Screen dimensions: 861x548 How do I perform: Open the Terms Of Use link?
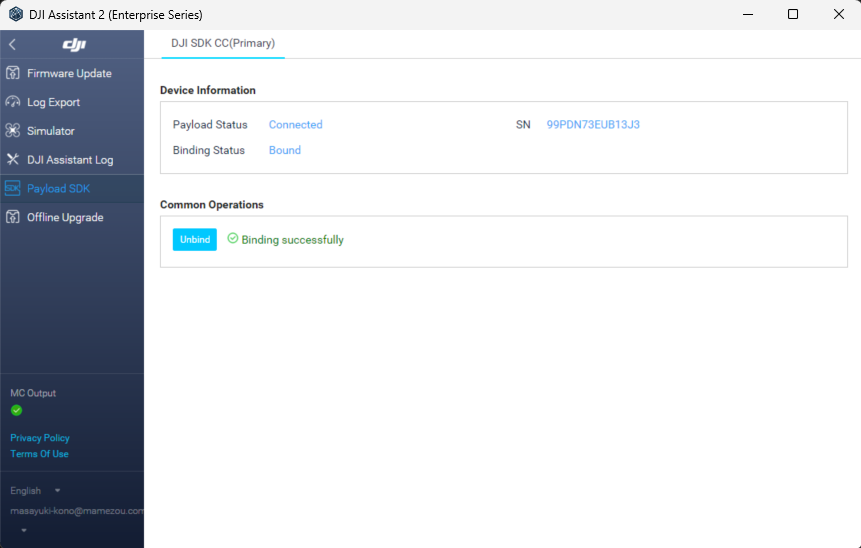click(x=39, y=454)
